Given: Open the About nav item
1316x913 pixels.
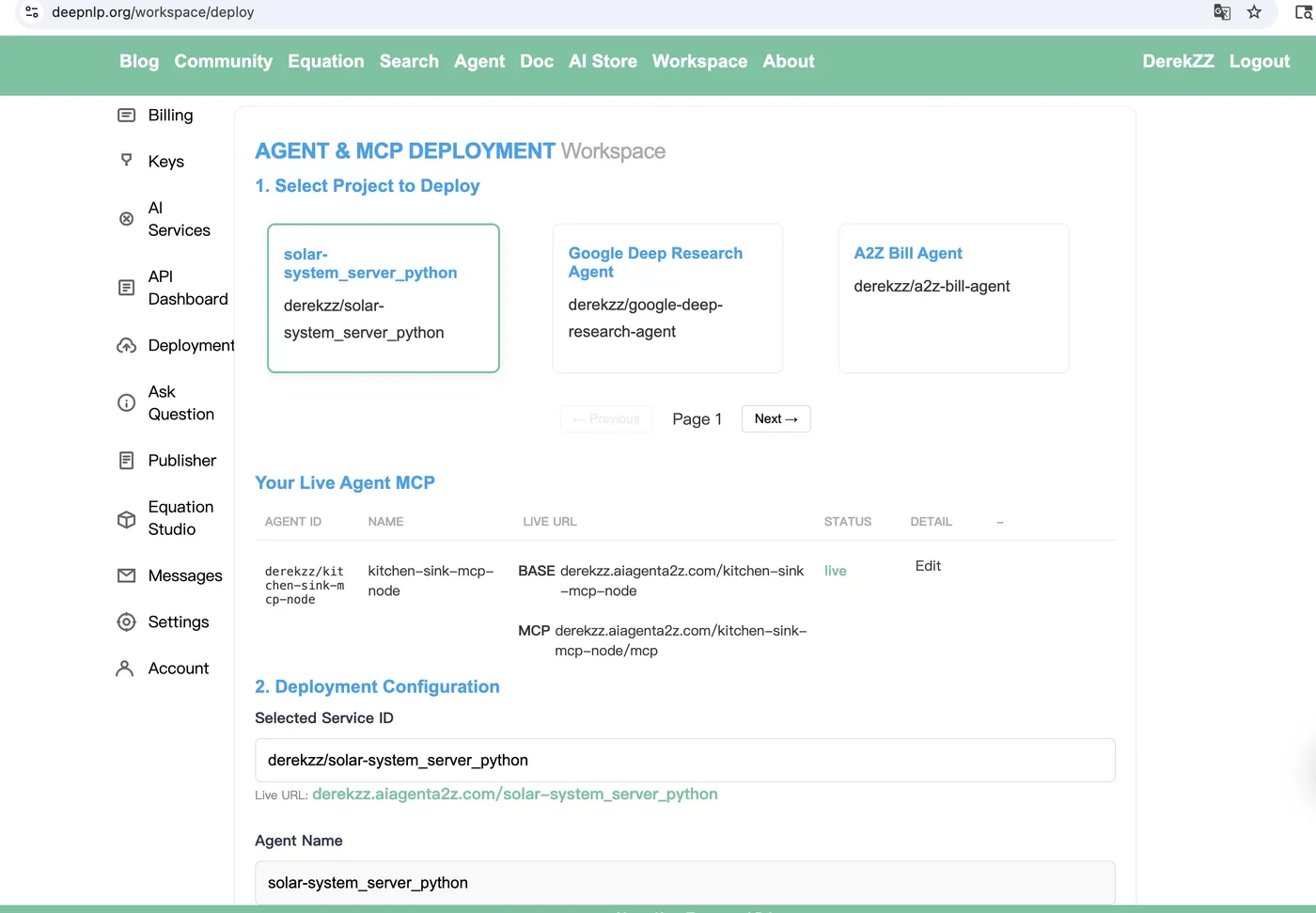Looking at the screenshot, I should point(789,61).
